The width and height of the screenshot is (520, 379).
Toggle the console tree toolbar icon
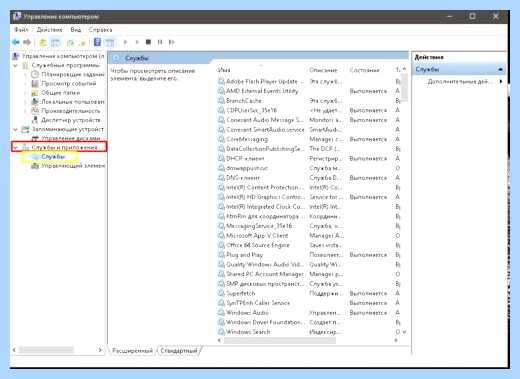tap(55, 42)
